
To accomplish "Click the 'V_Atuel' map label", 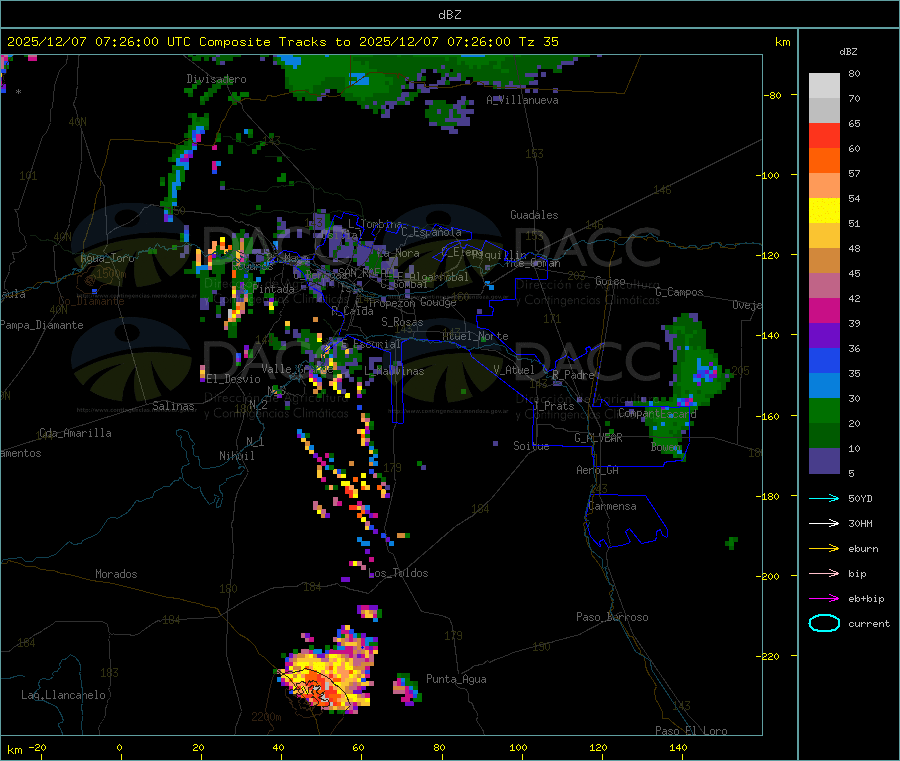I will pos(514,370).
